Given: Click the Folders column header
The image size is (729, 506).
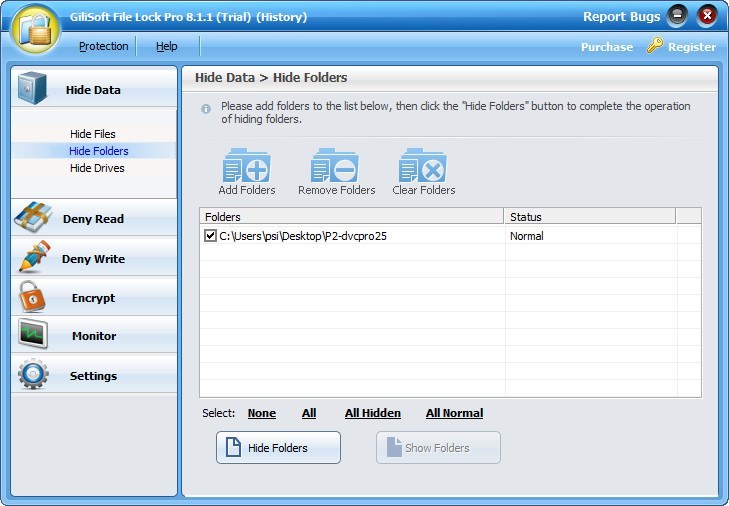Looking at the screenshot, I should tap(352, 217).
